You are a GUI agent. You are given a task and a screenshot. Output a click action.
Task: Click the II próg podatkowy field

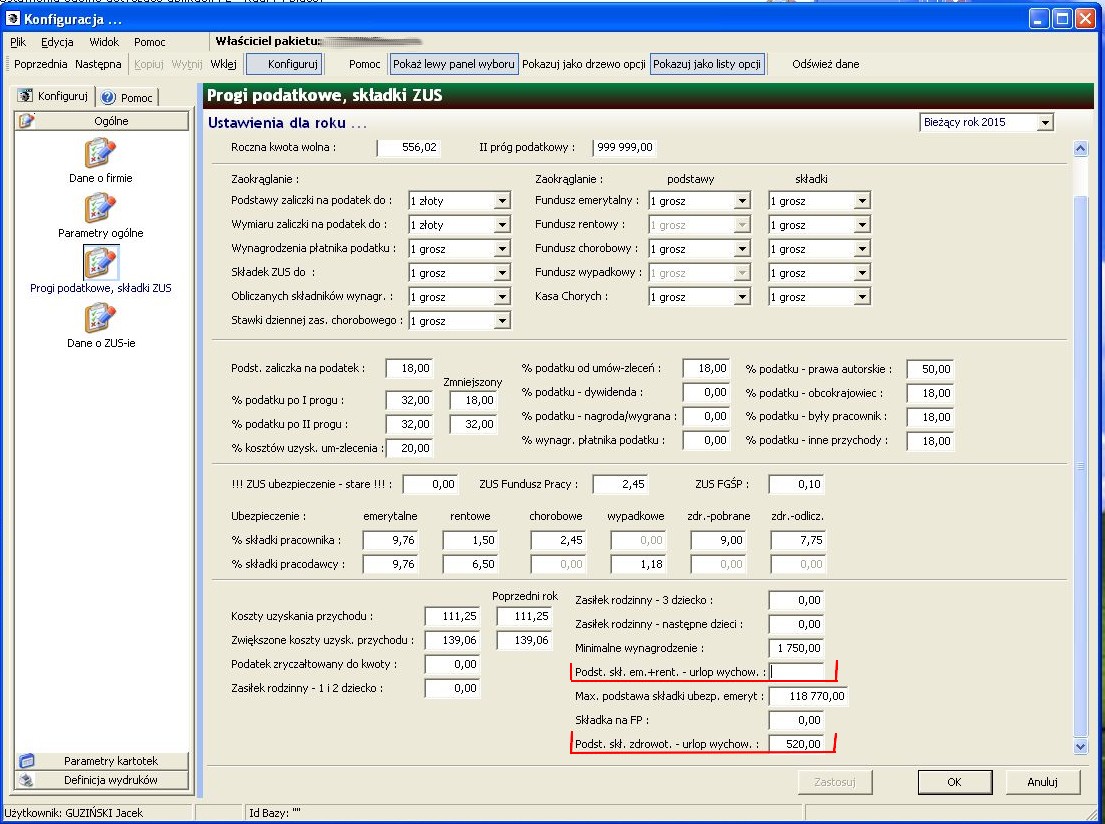[624, 147]
